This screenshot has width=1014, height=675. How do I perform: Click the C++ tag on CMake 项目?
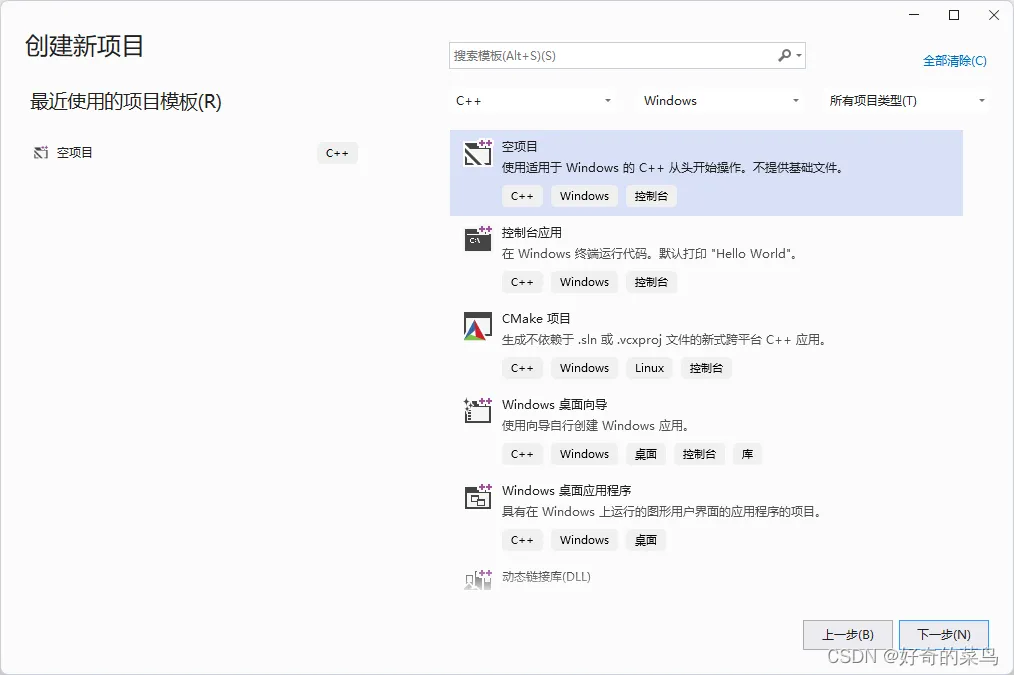click(x=522, y=368)
